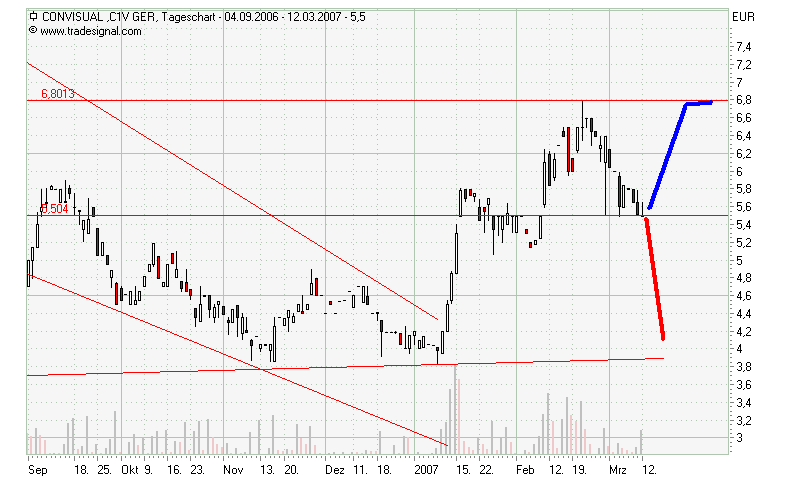The height and width of the screenshot is (487, 786).
Task: Click the candlestick peak touching 6,8 resistance line
Action: click(583, 104)
